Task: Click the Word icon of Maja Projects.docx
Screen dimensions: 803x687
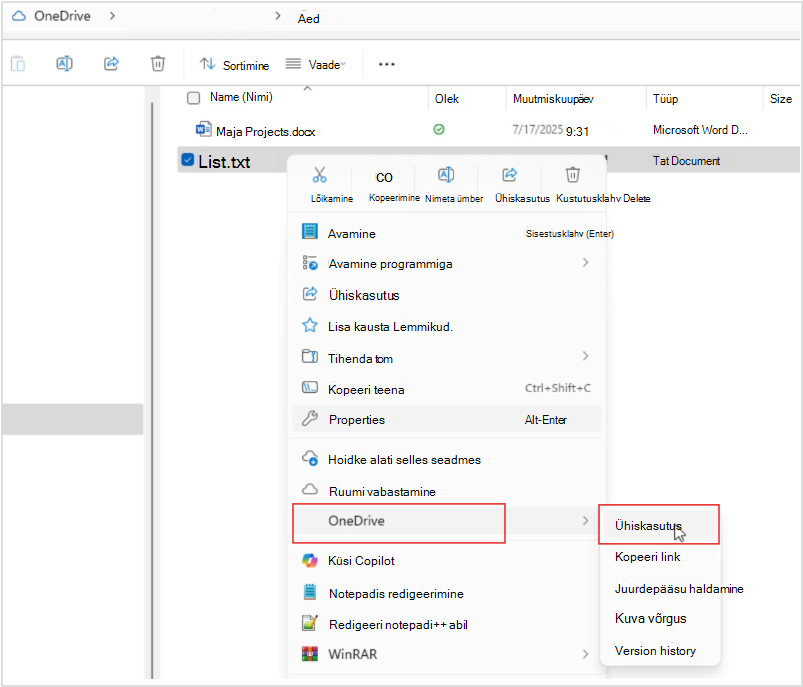Action: pos(203,129)
